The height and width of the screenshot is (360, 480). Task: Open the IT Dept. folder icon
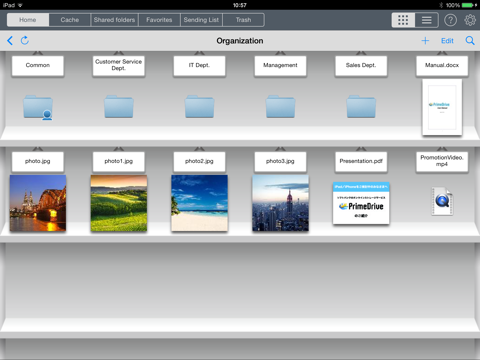199,106
